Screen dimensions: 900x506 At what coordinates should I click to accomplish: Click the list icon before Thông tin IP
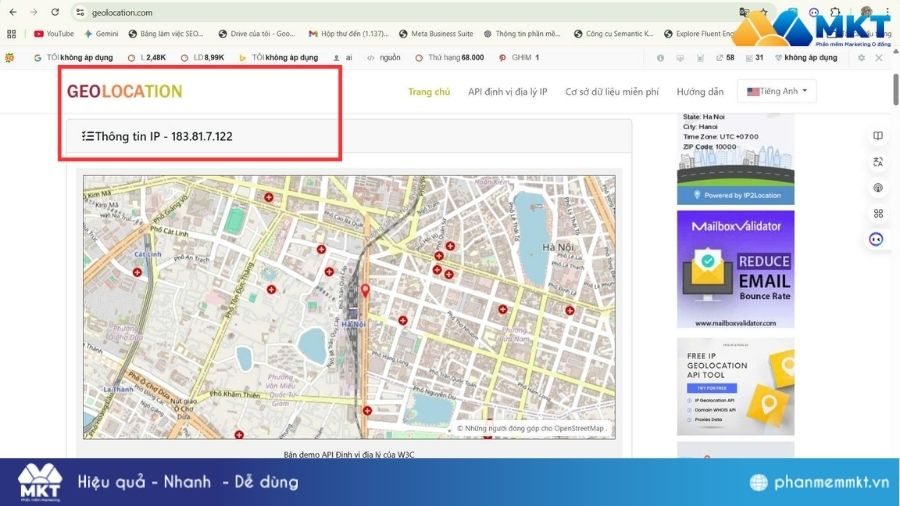[x=87, y=136]
